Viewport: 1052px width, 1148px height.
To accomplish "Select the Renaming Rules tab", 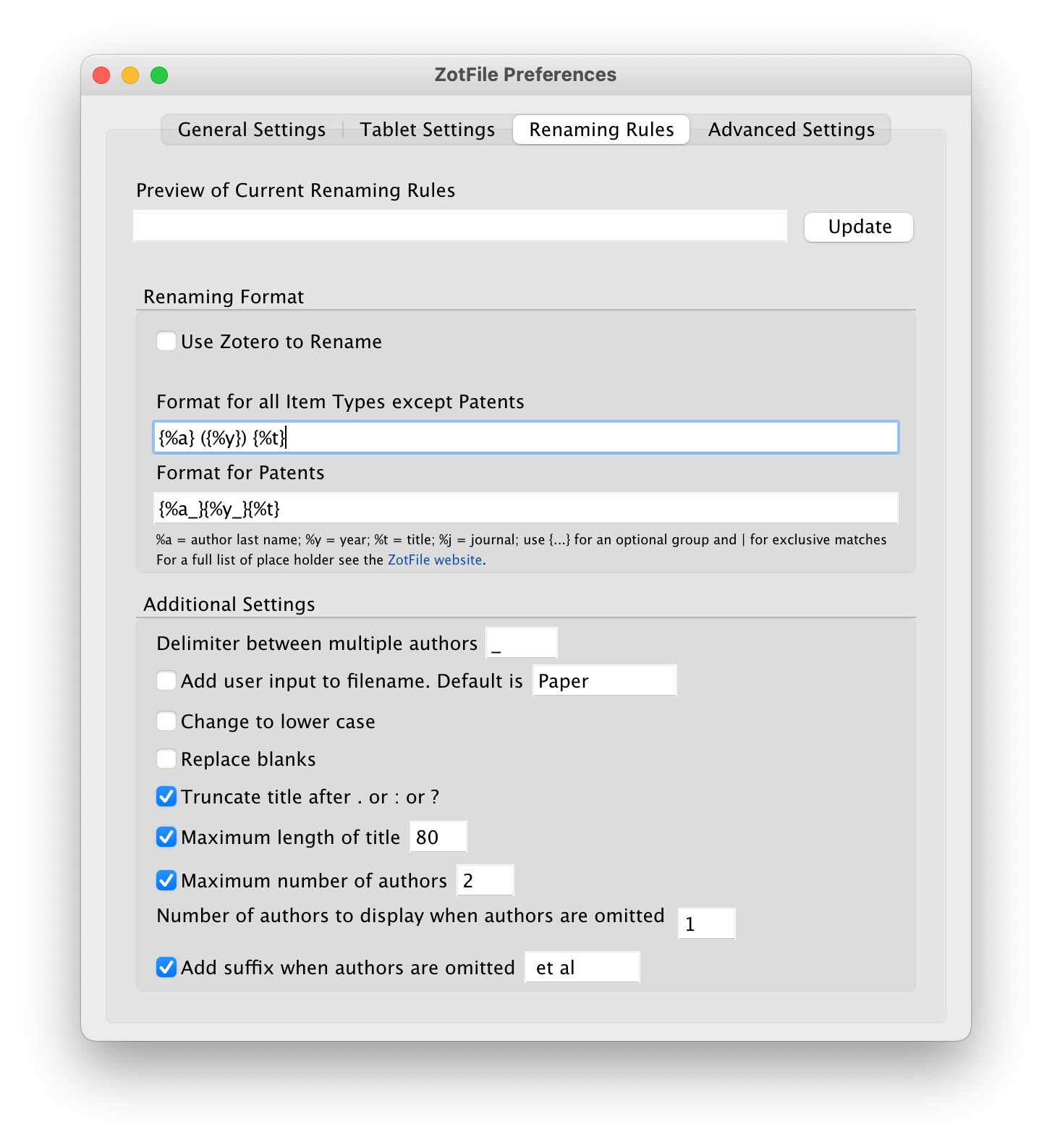I will point(601,130).
